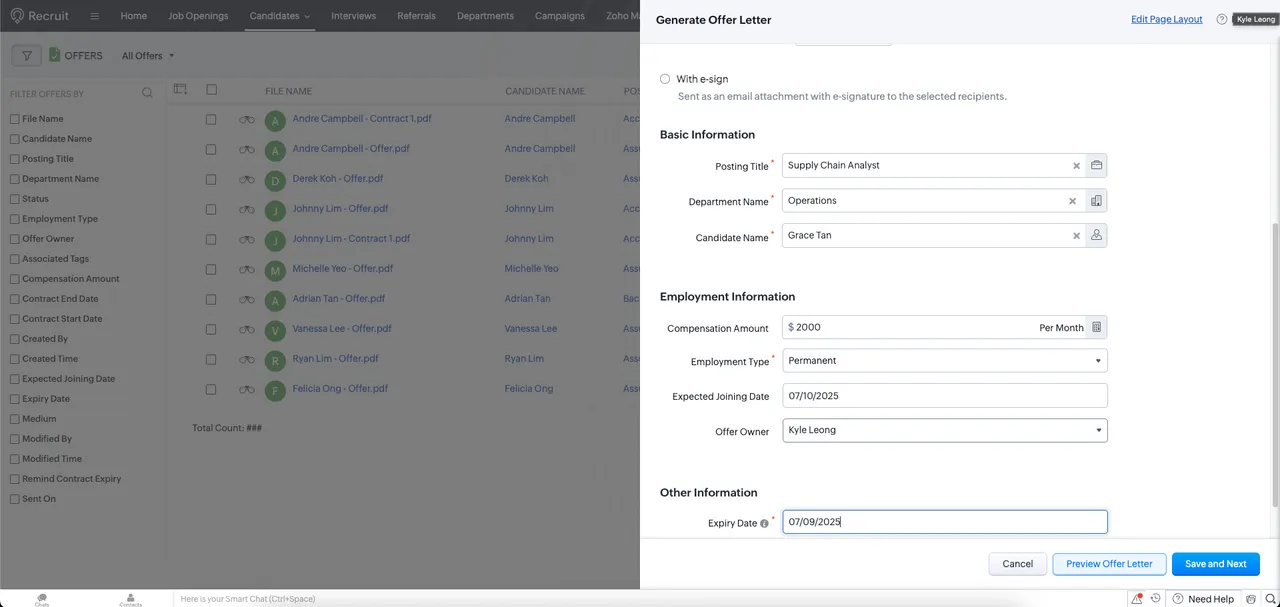Check the Sent On filter checkbox
The width and height of the screenshot is (1280, 607).
pos(14,499)
